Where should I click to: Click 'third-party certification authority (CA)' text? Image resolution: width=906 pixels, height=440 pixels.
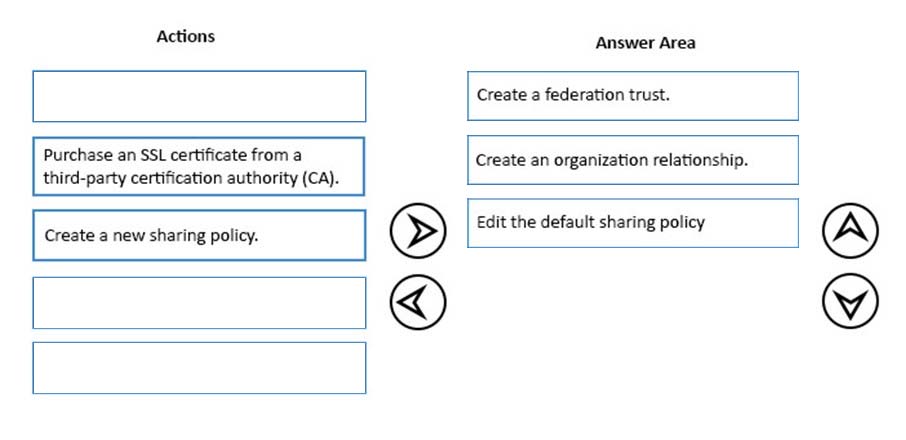191,178
